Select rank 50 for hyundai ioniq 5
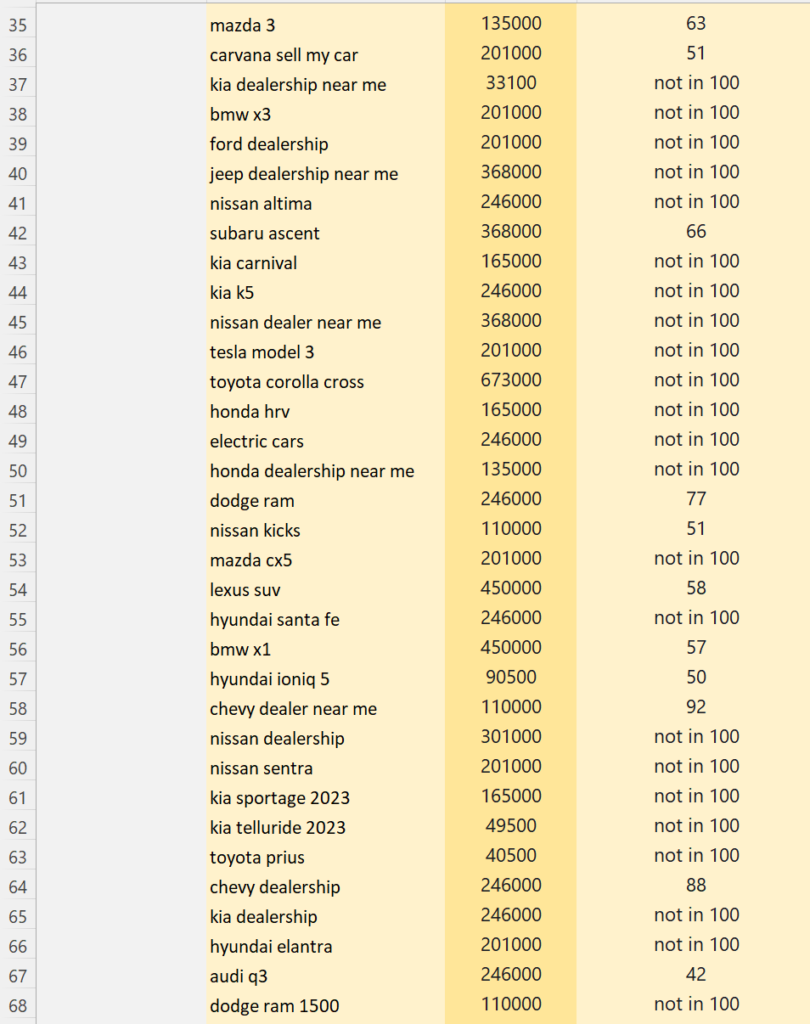Image resolution: width=810 pixels, height=1024 pixels. pos(696,677)
